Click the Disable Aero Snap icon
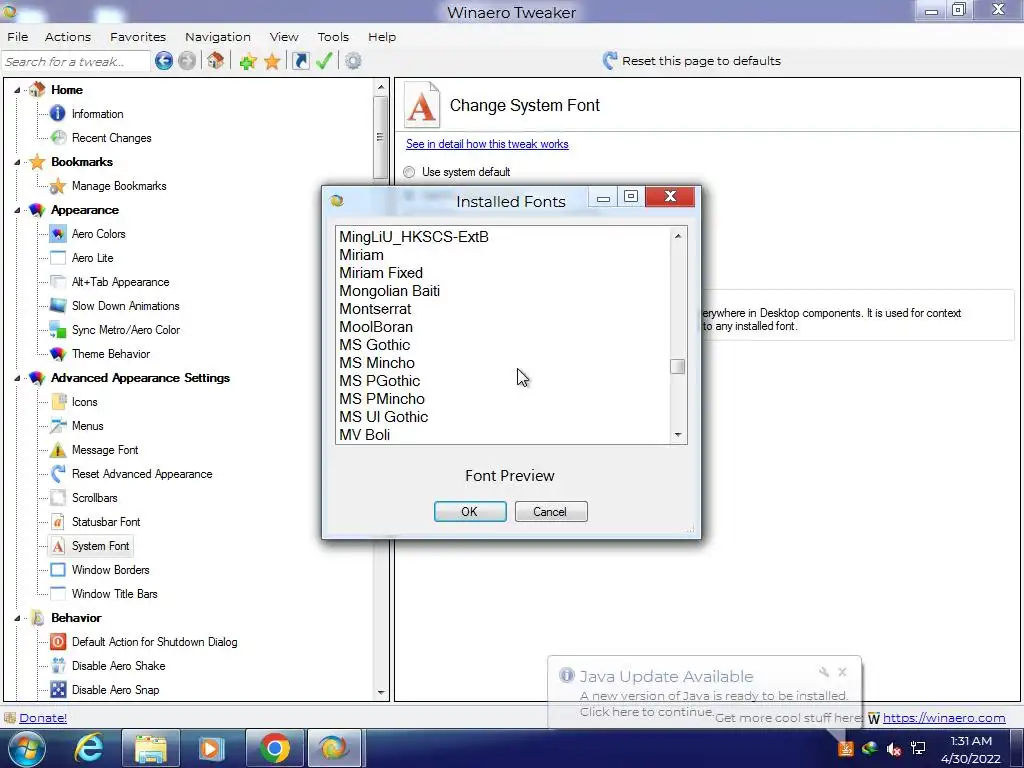1024x768 pixels. (58, 690)
